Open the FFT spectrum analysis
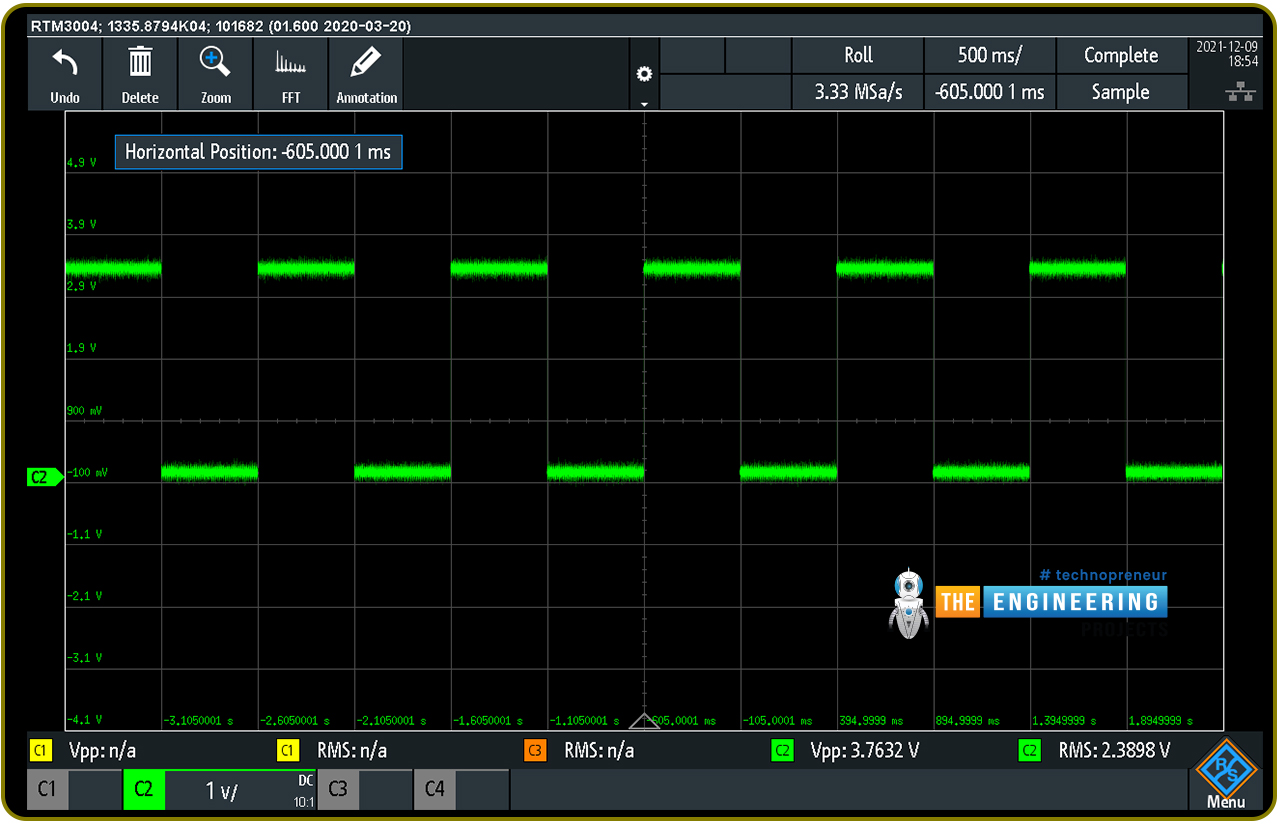 [x=291, y=66]
